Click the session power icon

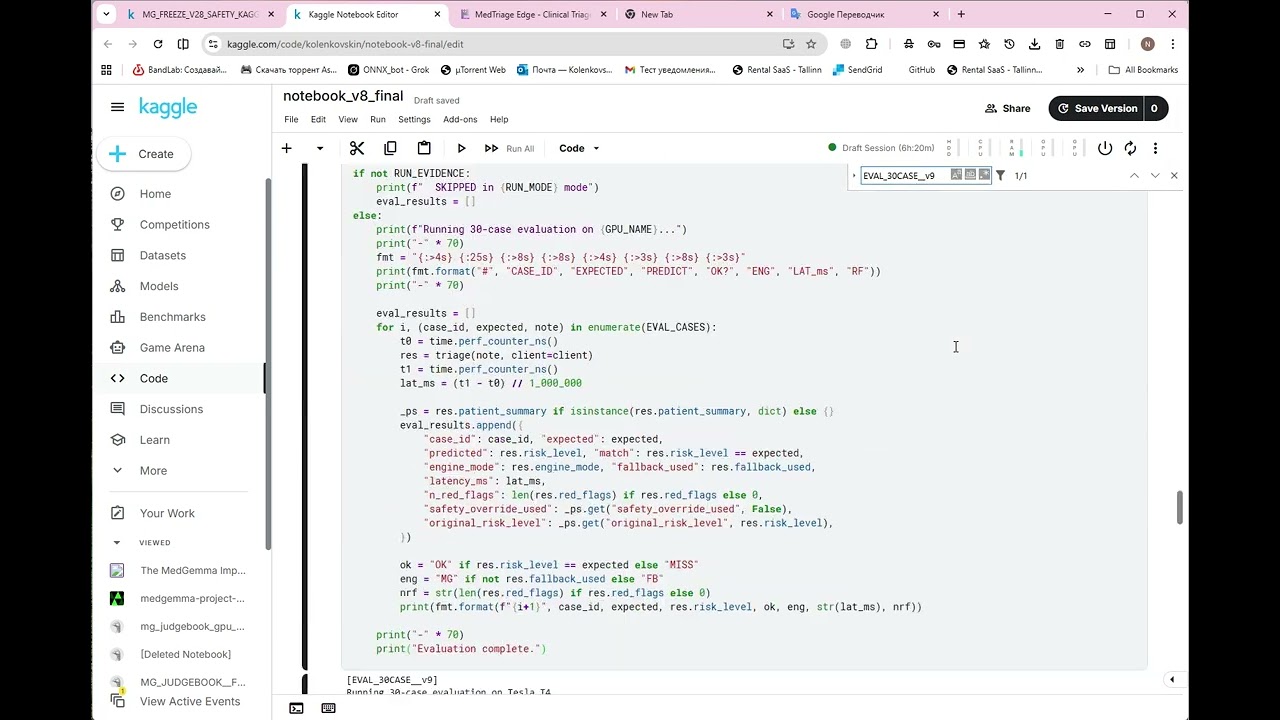click(x=1105, y=148)
